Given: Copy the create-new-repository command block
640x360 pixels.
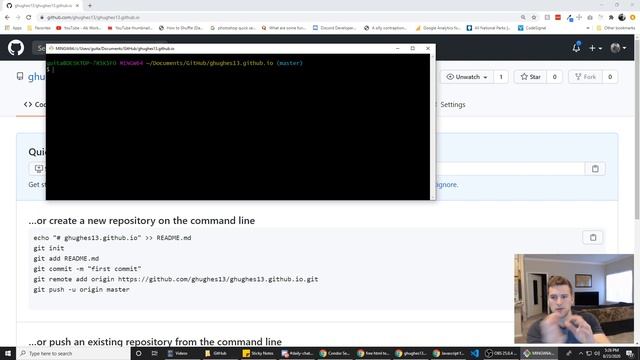Looking at the screenshot, I should click(x=593, y=238).
